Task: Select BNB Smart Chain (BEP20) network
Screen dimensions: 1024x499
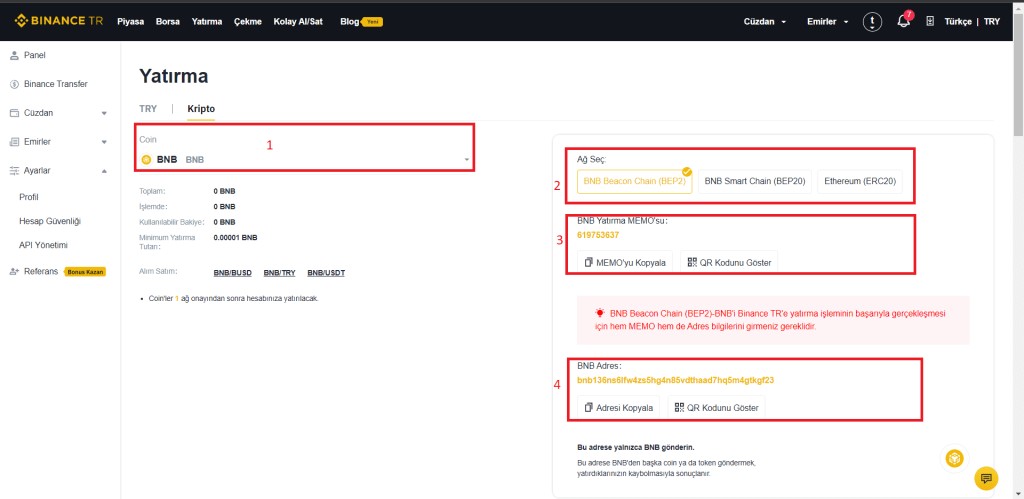Action: tap(754, 181)
